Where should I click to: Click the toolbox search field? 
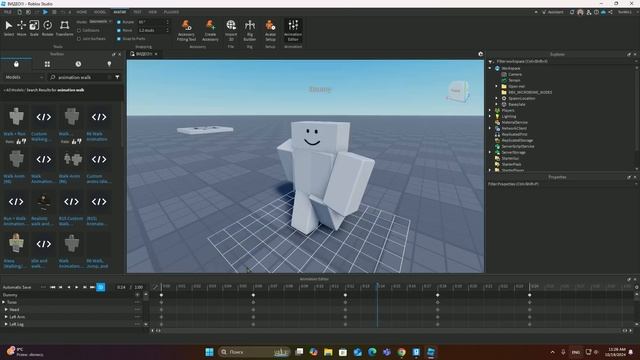click(82, 77)
